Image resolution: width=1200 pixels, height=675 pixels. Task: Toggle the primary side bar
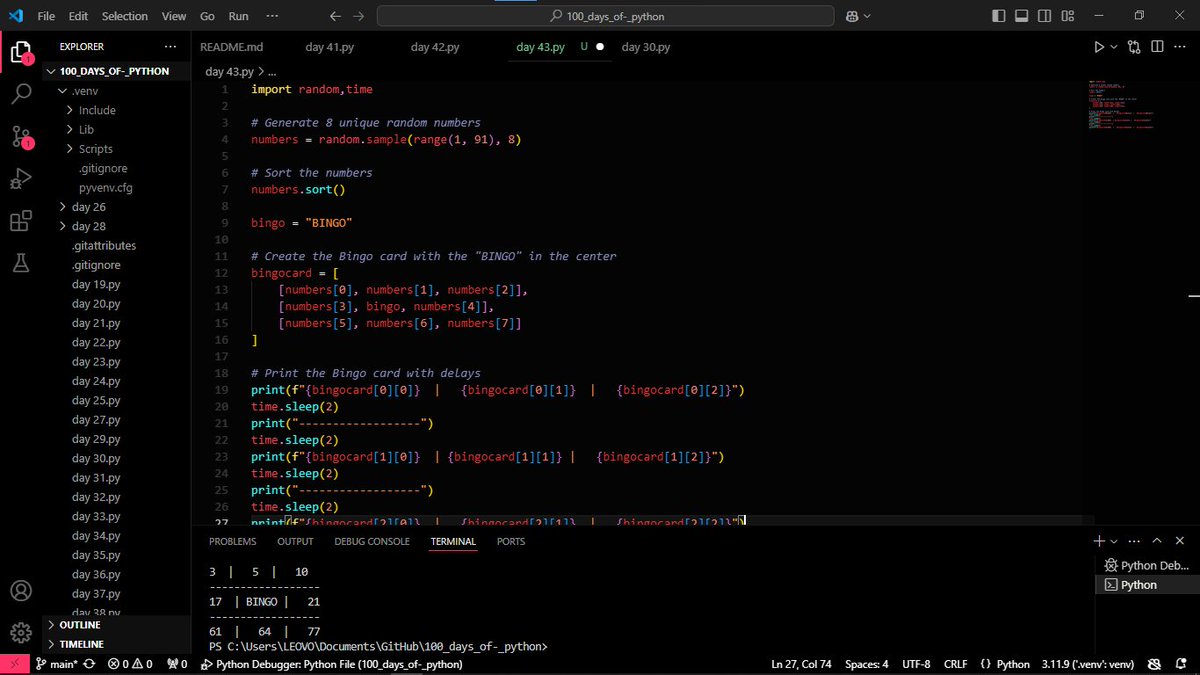pos(999,16)
